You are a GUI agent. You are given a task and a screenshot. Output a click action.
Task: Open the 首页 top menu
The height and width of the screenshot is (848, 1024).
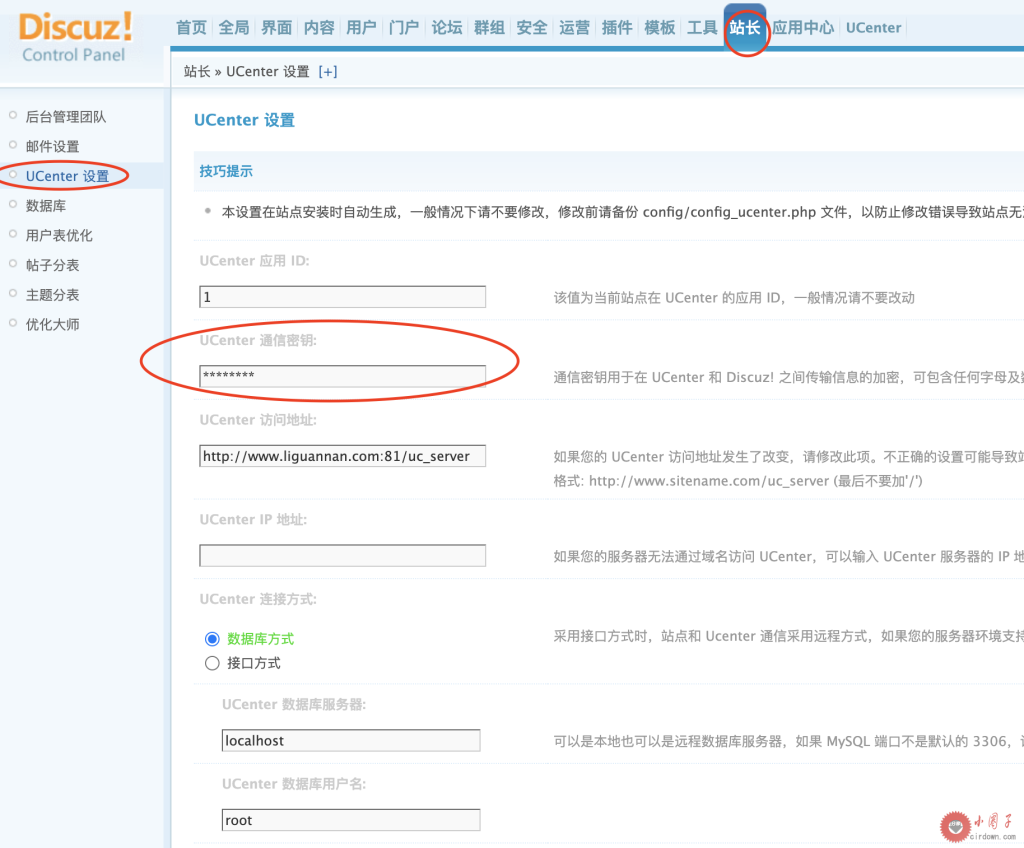(x=191, y=27)
